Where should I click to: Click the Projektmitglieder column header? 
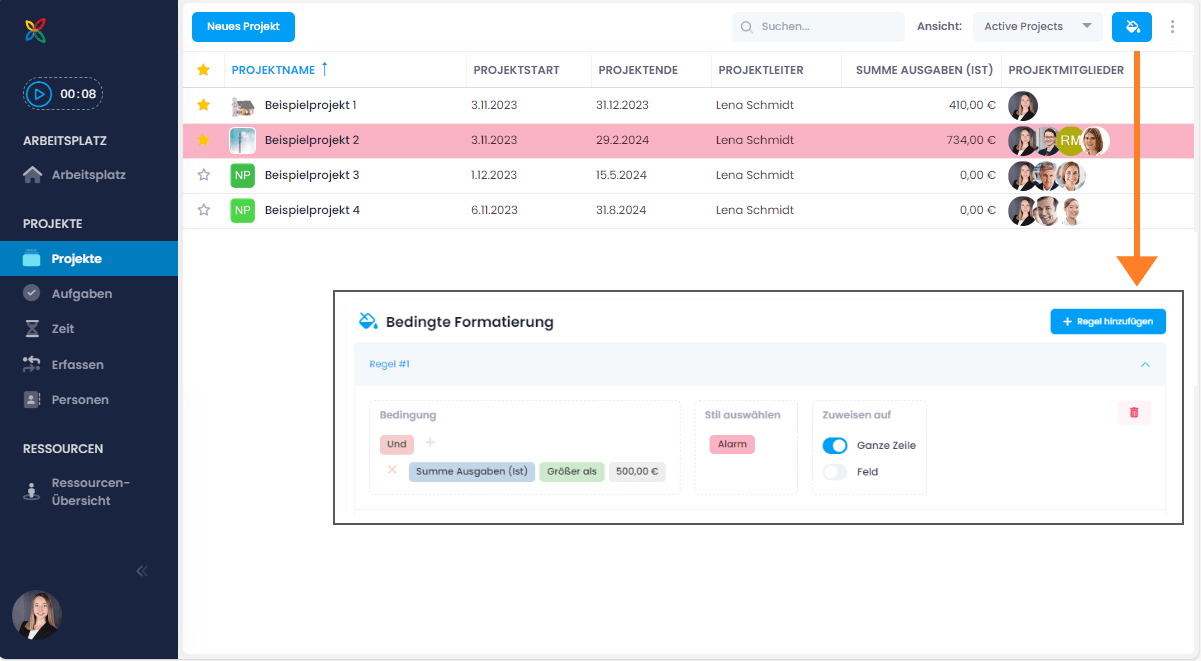(x=1066, y=70)
